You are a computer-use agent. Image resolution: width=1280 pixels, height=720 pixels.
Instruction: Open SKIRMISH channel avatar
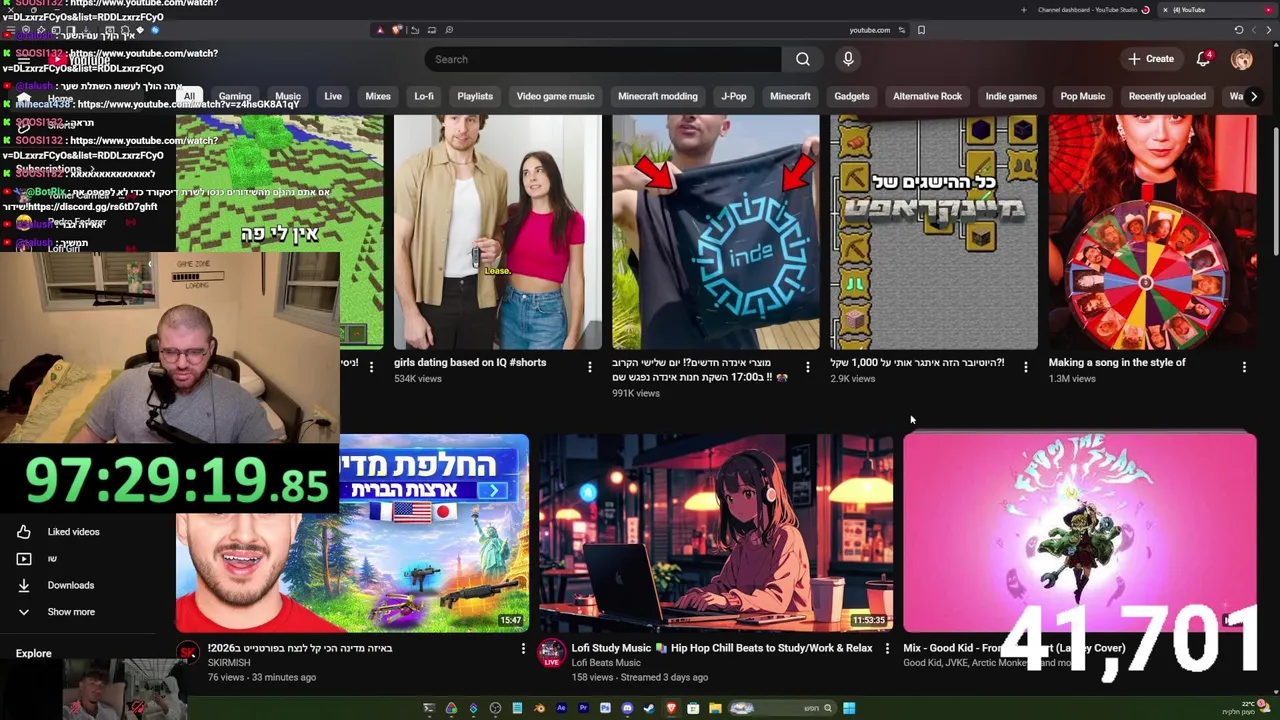point(188,654)
